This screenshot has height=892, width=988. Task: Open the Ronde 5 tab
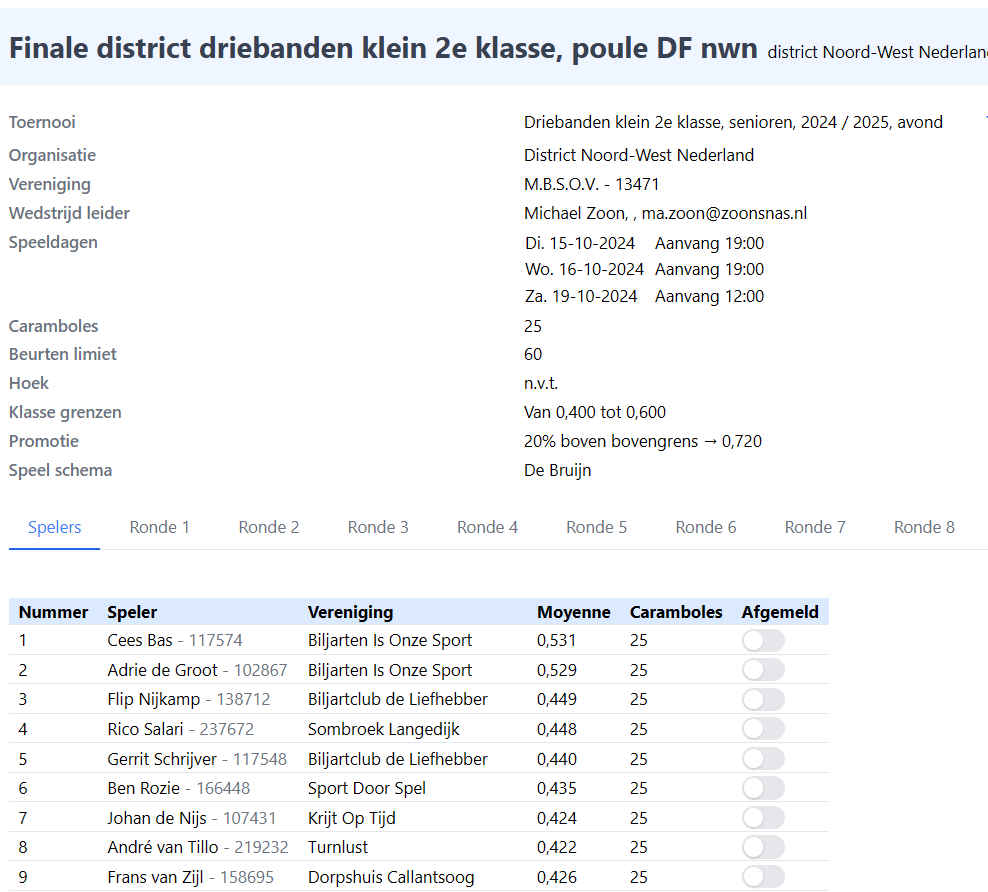(x=596, y=527)
